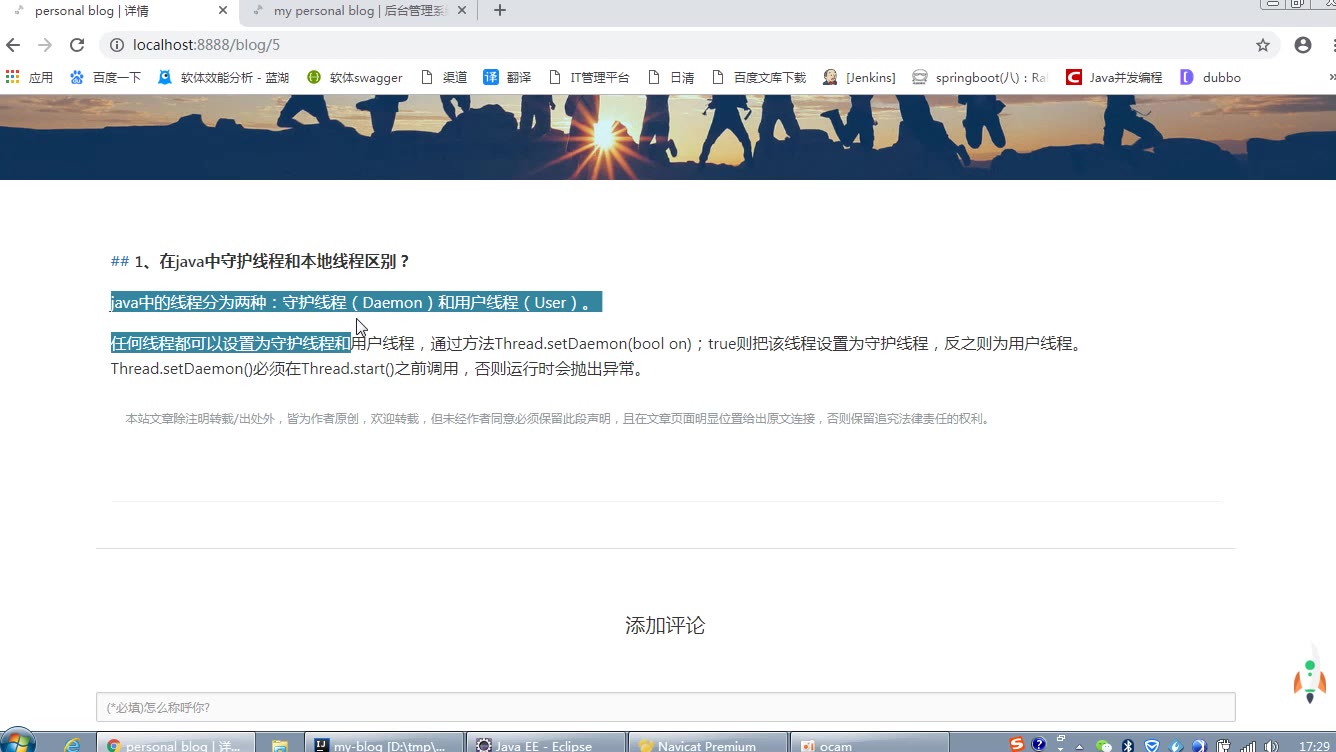Switch to Chrome 'personal blog' taskbar button
Viewport: 1336px width, 752px height.
[176, 744]
